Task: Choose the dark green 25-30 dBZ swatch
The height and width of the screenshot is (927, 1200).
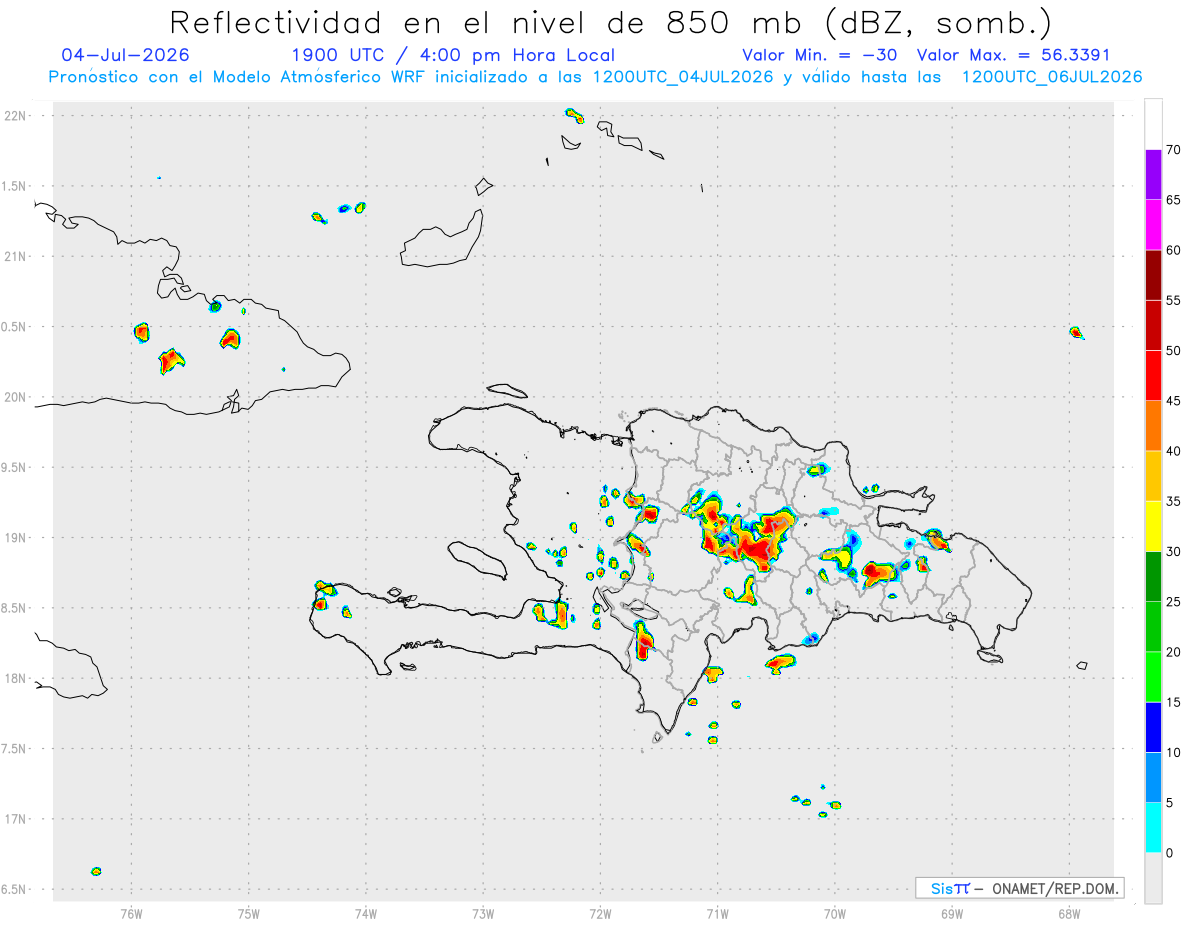Action: [1153, 576]
